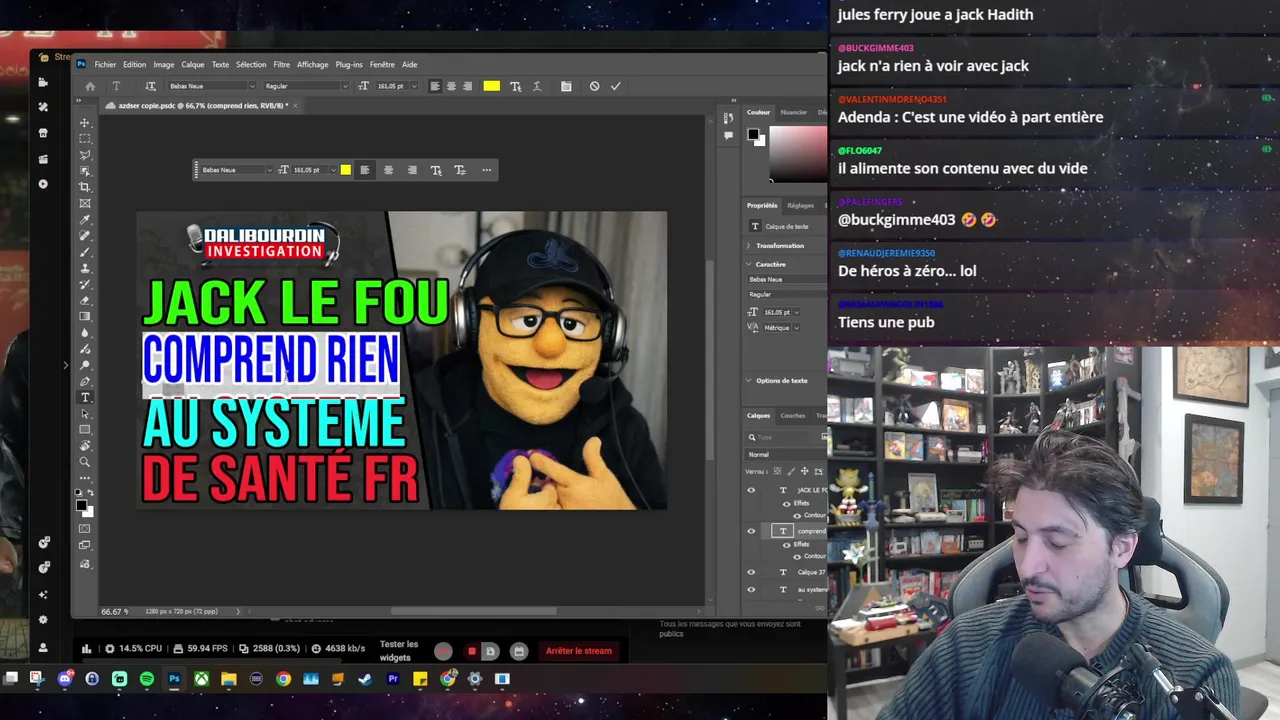The height and width of the screenshot is (720, 1280).
Task: Hide the JACK LE FOU text layer
Action: click(x=751, y=490)
